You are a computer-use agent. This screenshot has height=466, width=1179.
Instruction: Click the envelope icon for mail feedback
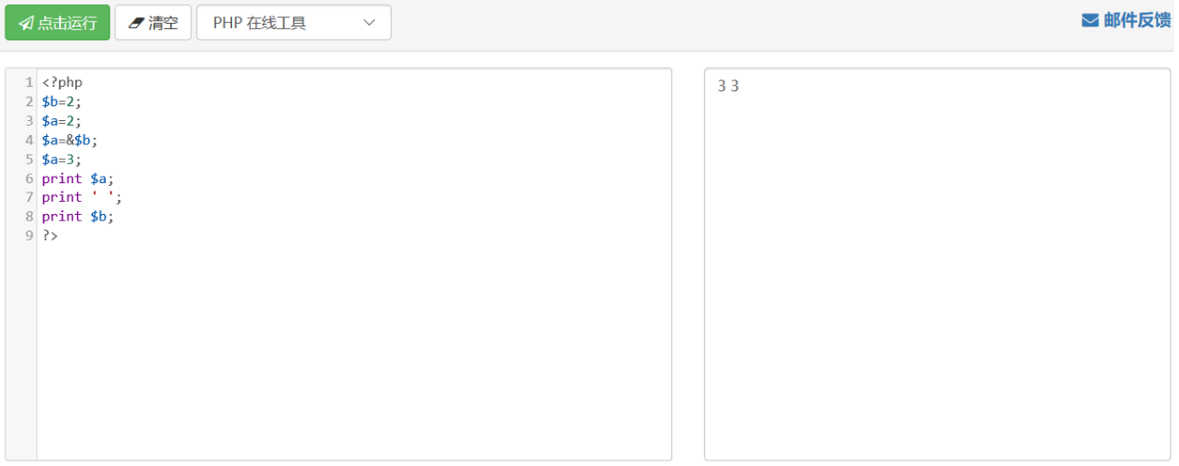[1090, 20]
